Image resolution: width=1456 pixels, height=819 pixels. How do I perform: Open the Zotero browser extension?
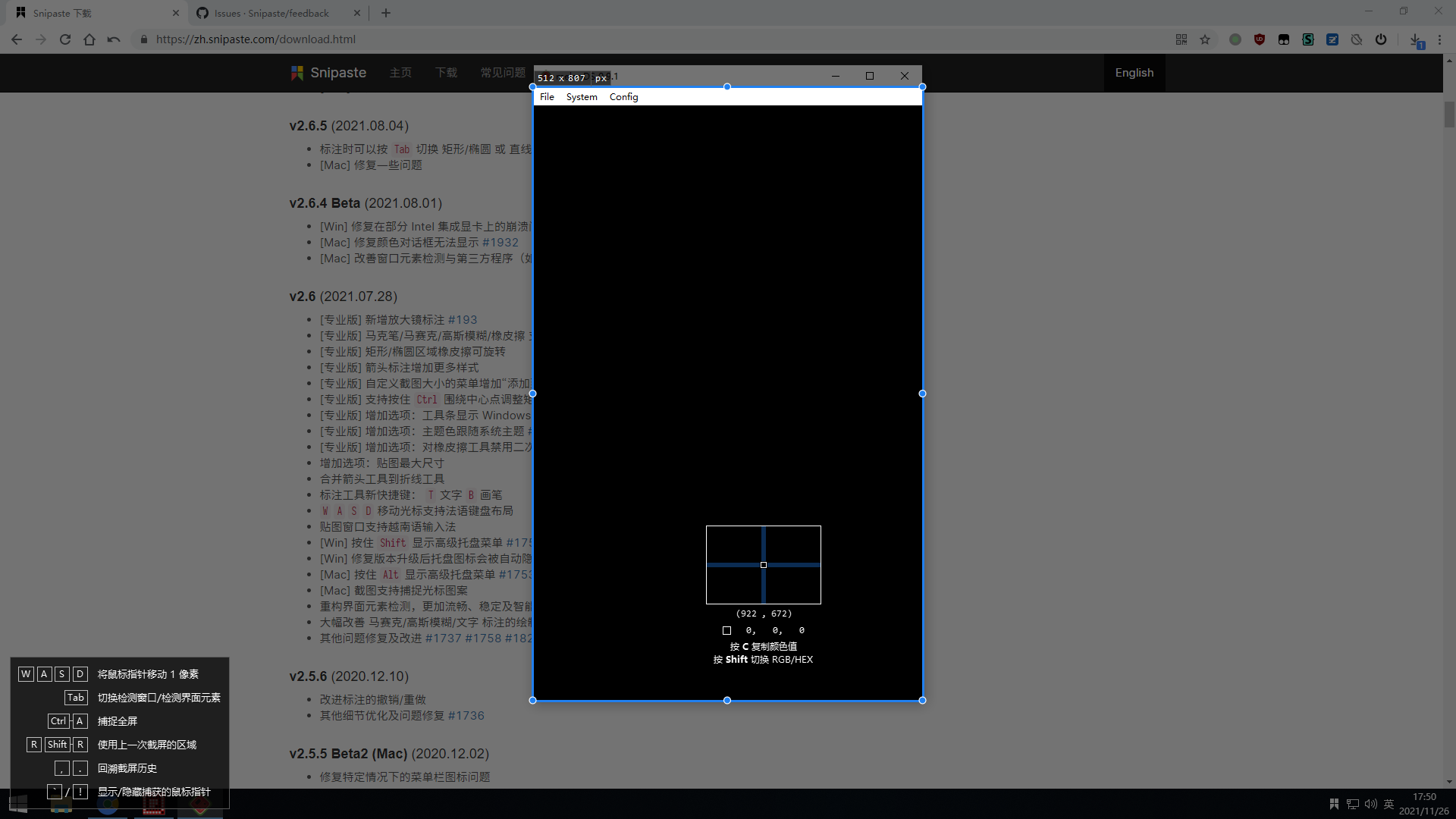(1332, 39)
